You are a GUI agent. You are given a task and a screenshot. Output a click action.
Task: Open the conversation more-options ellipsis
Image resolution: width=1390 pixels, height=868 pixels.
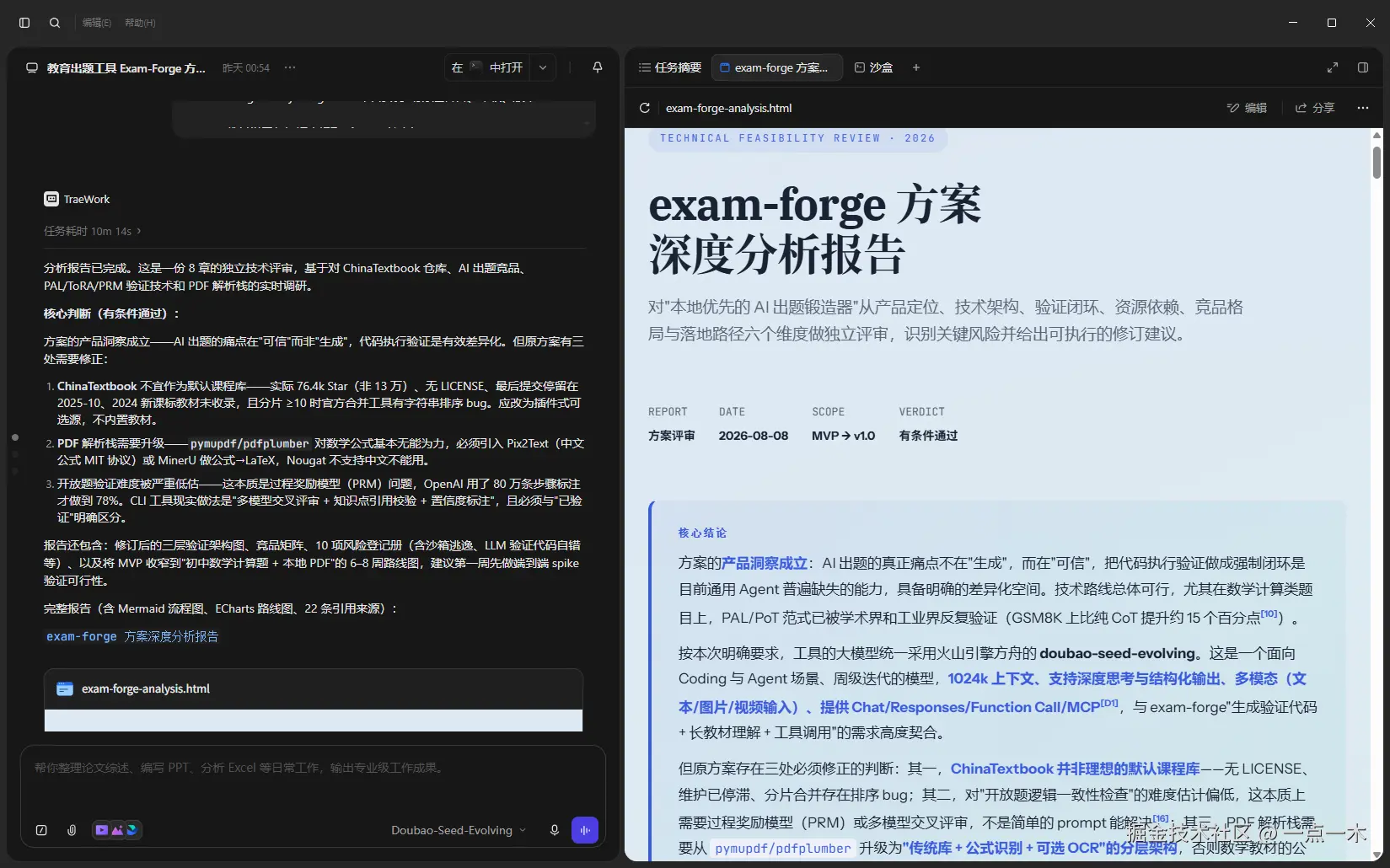(290, 67)
